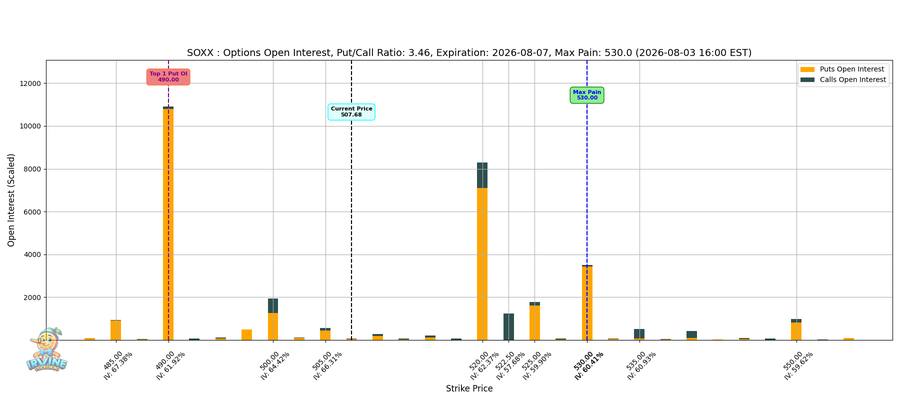This screenshot has height=400, width=900.
Task: Click the orange Puts Open Interest legend swatch
Action: [x=808, y=69]
